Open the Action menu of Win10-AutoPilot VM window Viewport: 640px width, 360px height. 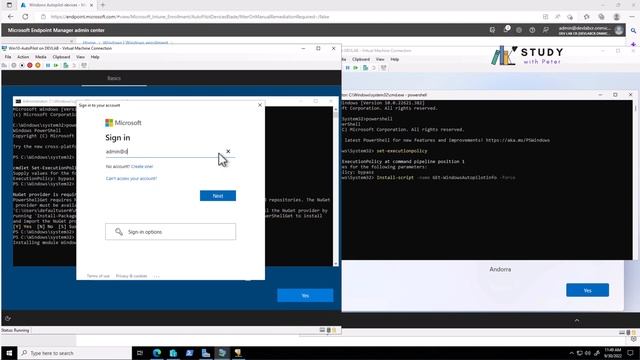pyautogui.click(x=23, y=57)
